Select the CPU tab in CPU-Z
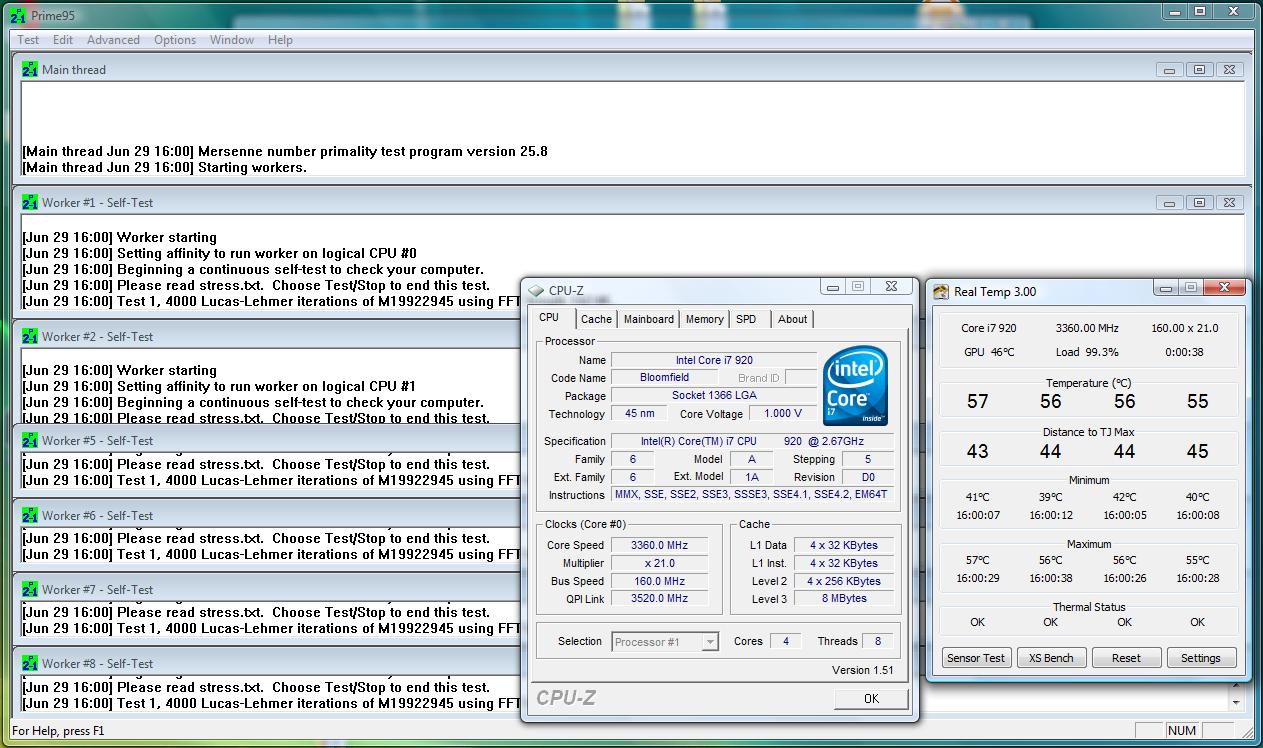Viewport: 1263px width, 748px height. click(x=550, y=318)
